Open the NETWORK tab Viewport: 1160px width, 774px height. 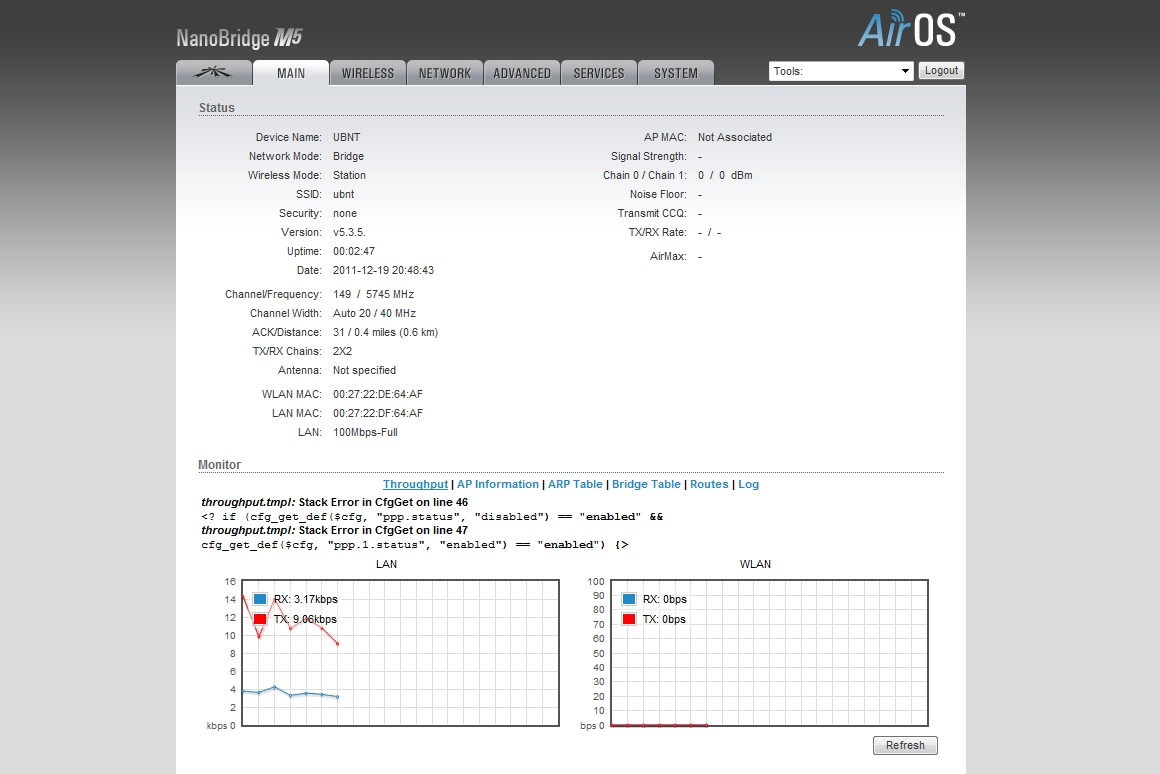[445, 73]
